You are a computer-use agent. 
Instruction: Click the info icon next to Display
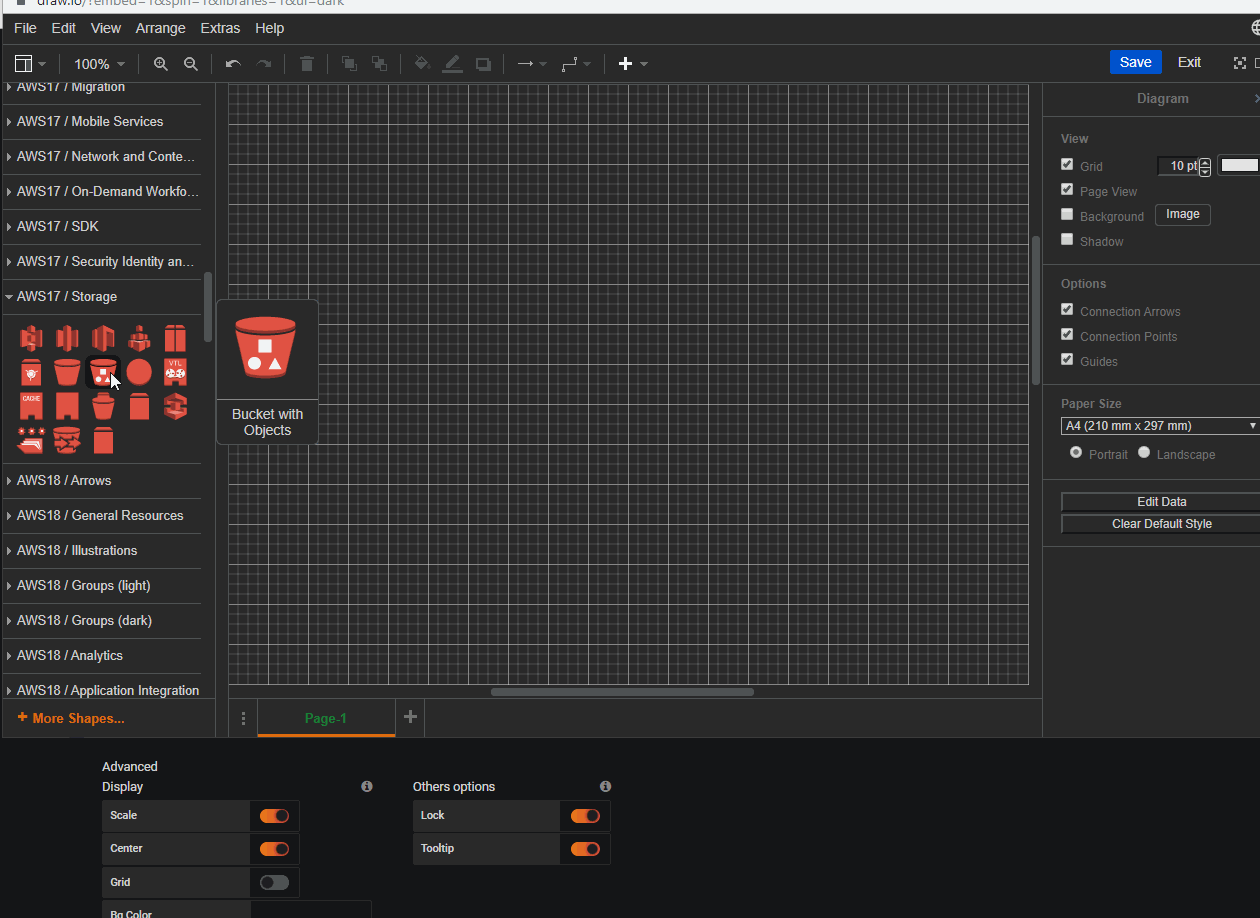[367, 787]
